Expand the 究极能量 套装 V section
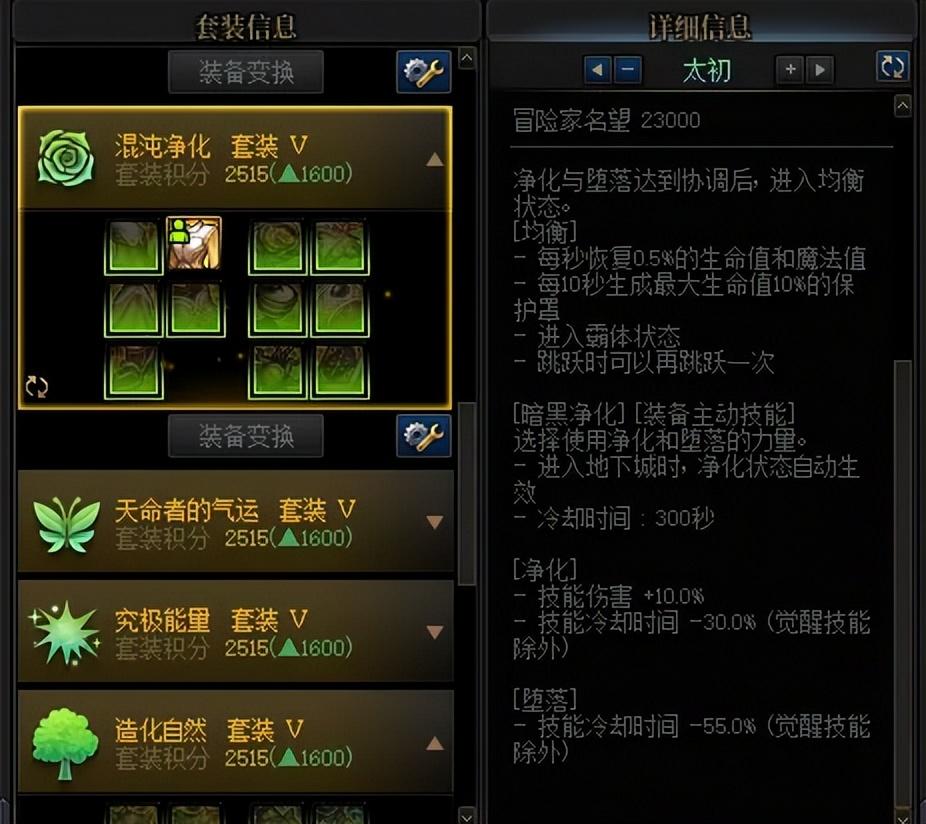926x824 pixels. click(435, 632)
